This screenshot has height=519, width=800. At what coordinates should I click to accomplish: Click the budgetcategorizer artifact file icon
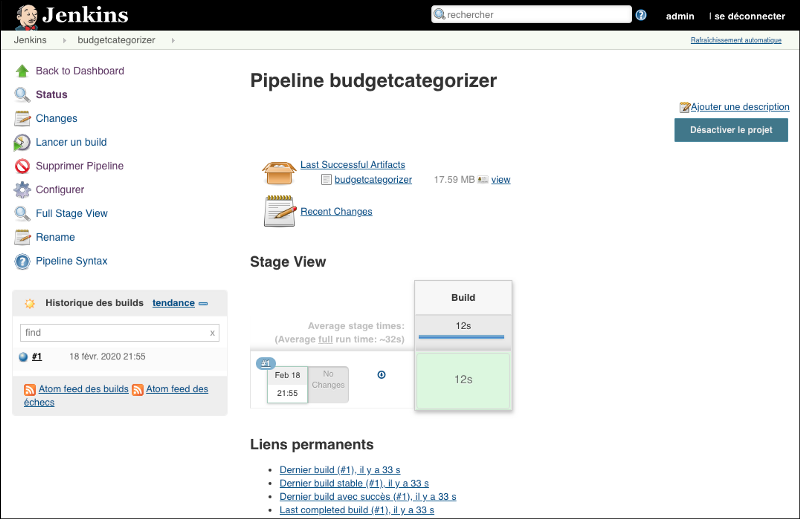(326, 180)
